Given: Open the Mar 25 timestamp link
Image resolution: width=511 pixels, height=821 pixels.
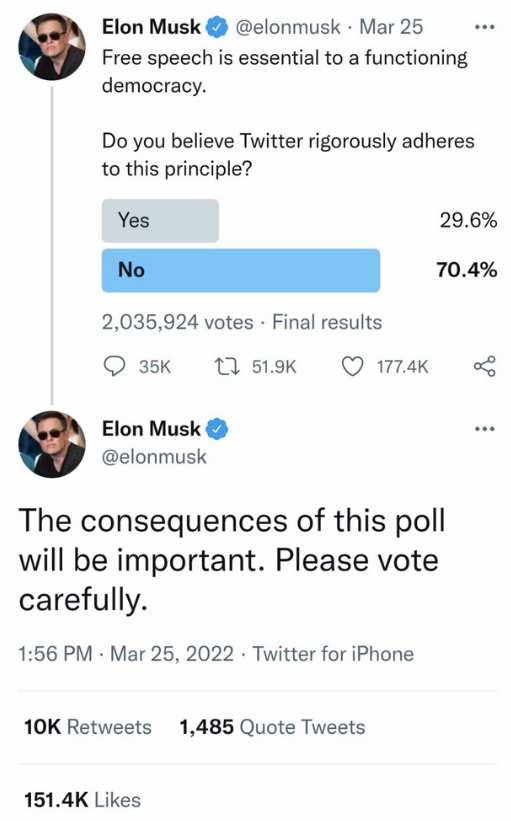Looking at the screenshot, I should coord(391,27).
